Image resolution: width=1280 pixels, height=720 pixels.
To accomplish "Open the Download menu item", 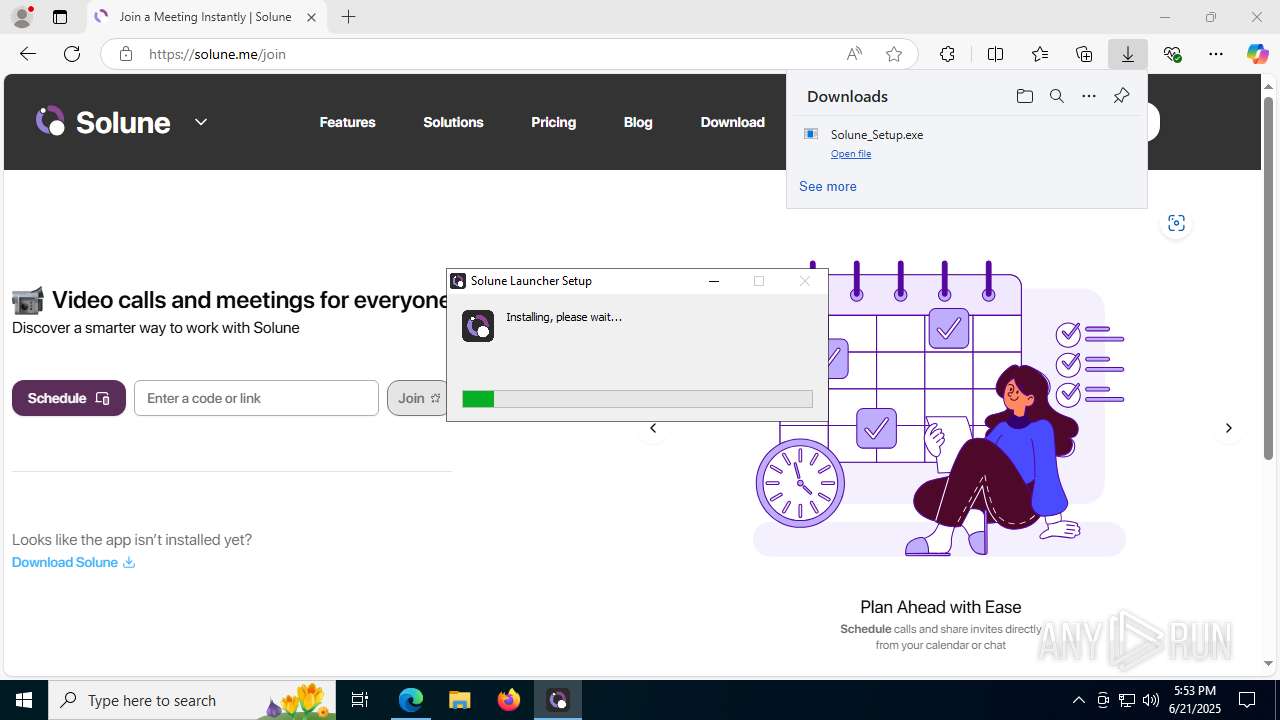I will point(732,122).
